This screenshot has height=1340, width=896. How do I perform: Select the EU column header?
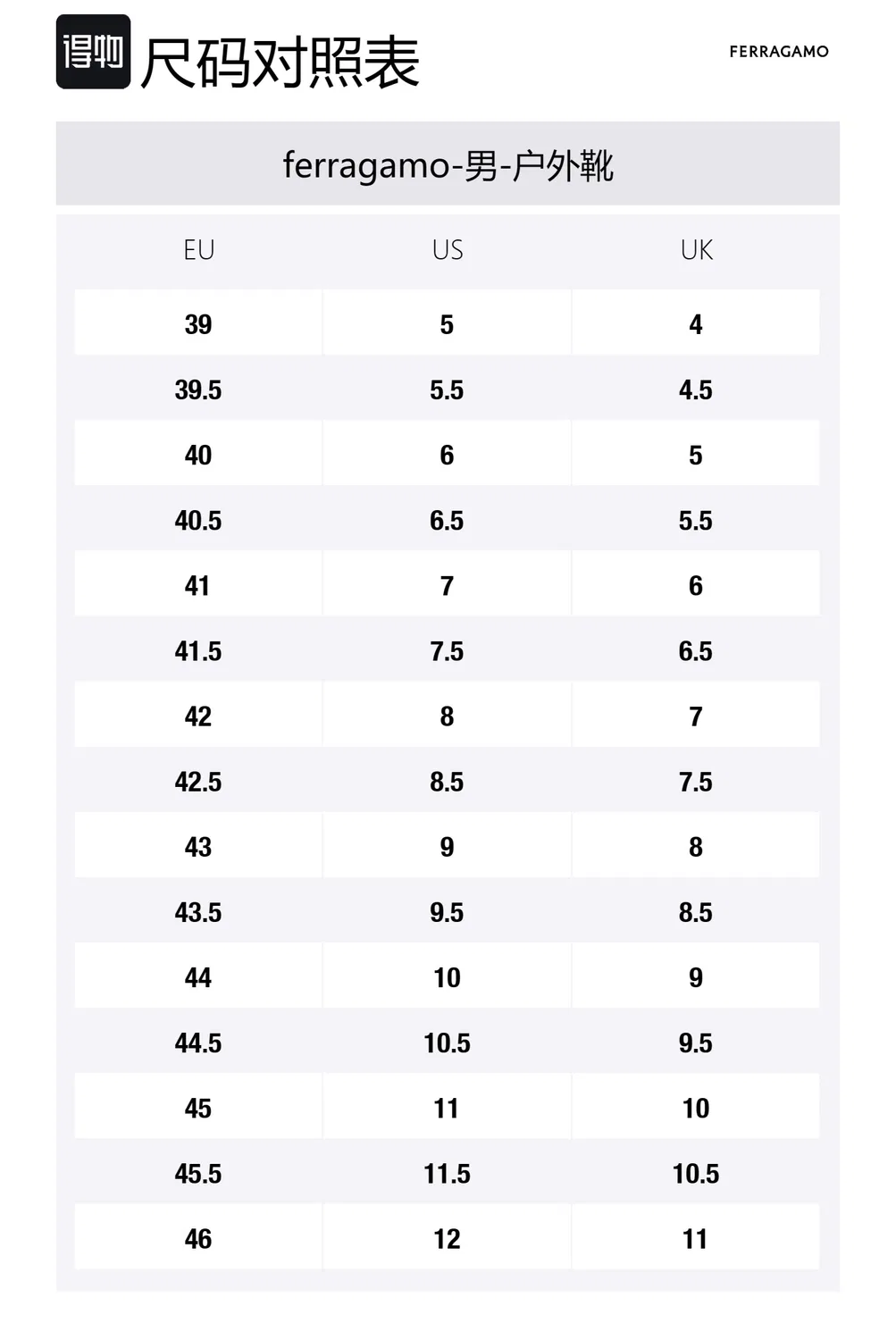point(198,250)
